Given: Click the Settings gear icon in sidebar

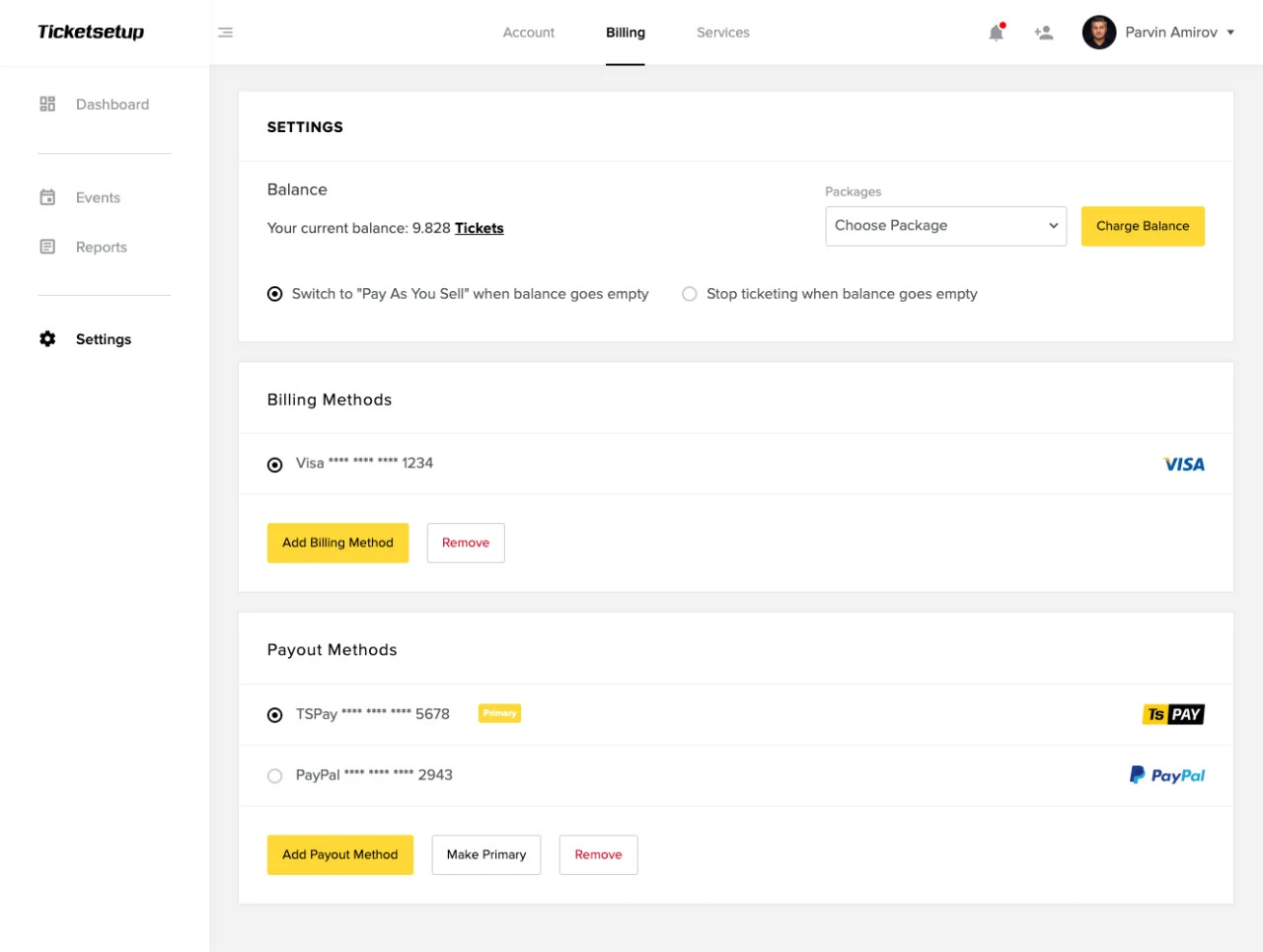Looking at the screenshot, I should click(46, 338).
